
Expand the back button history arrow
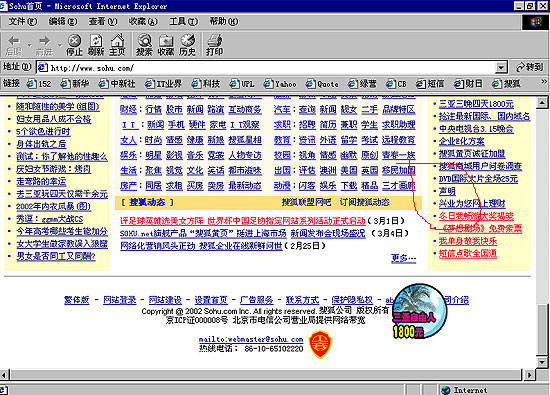pos(29,45)
